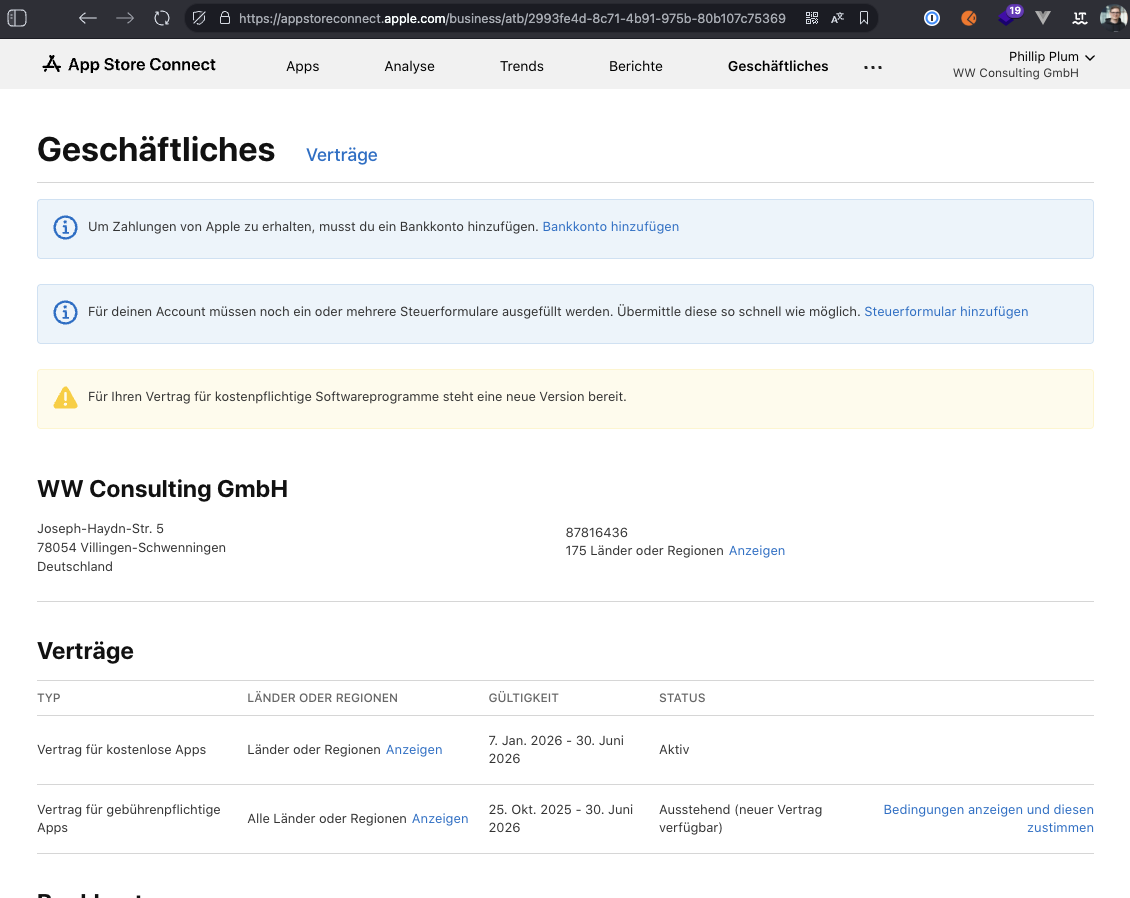
Task: Reload the App Store Connect page
Action: [x=162, y=18]
